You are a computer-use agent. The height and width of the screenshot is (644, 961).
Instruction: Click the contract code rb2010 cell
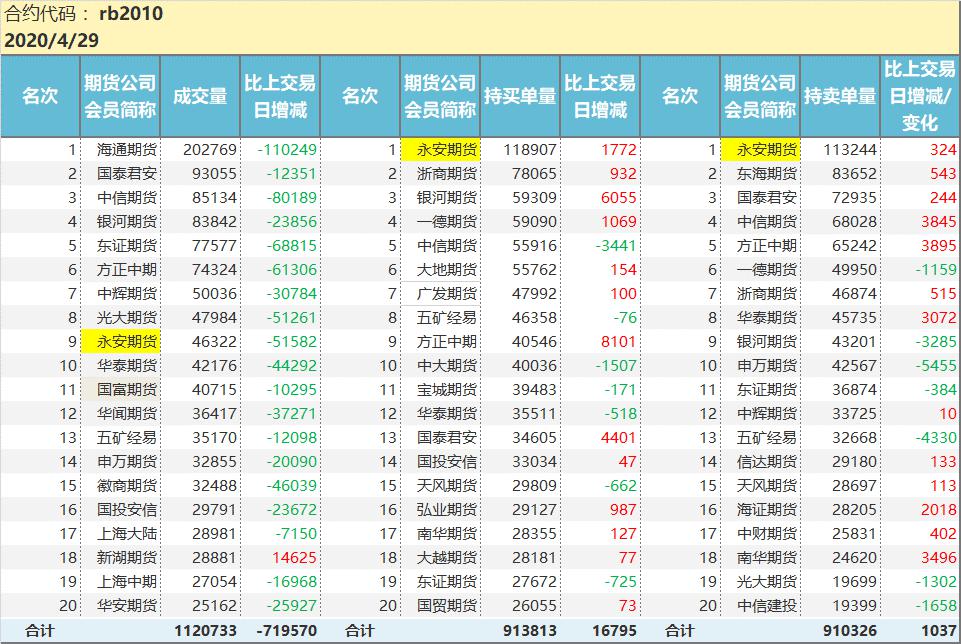click(131, 14)
